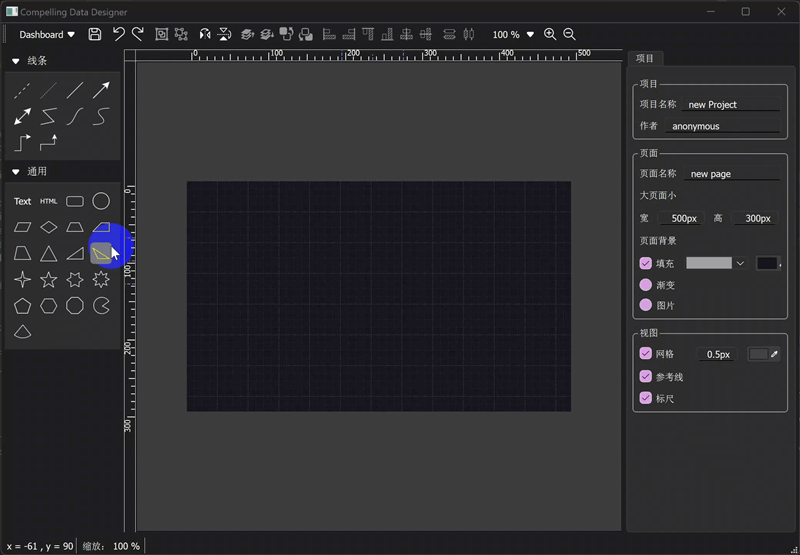Redo the last undone action
Viewport: 800px width, 555px height.
(138, 34)
